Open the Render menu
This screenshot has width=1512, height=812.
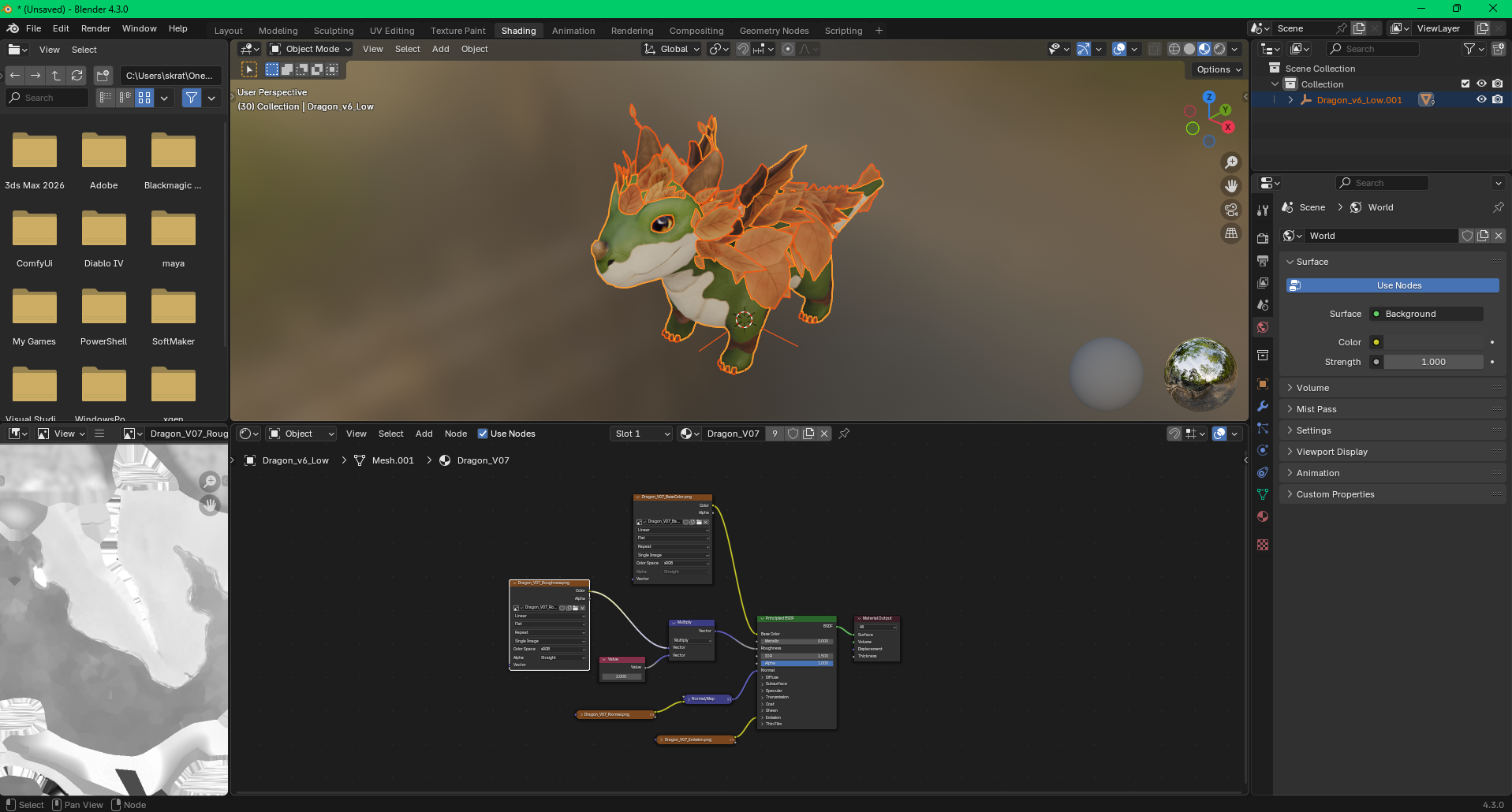pos(95,28)
